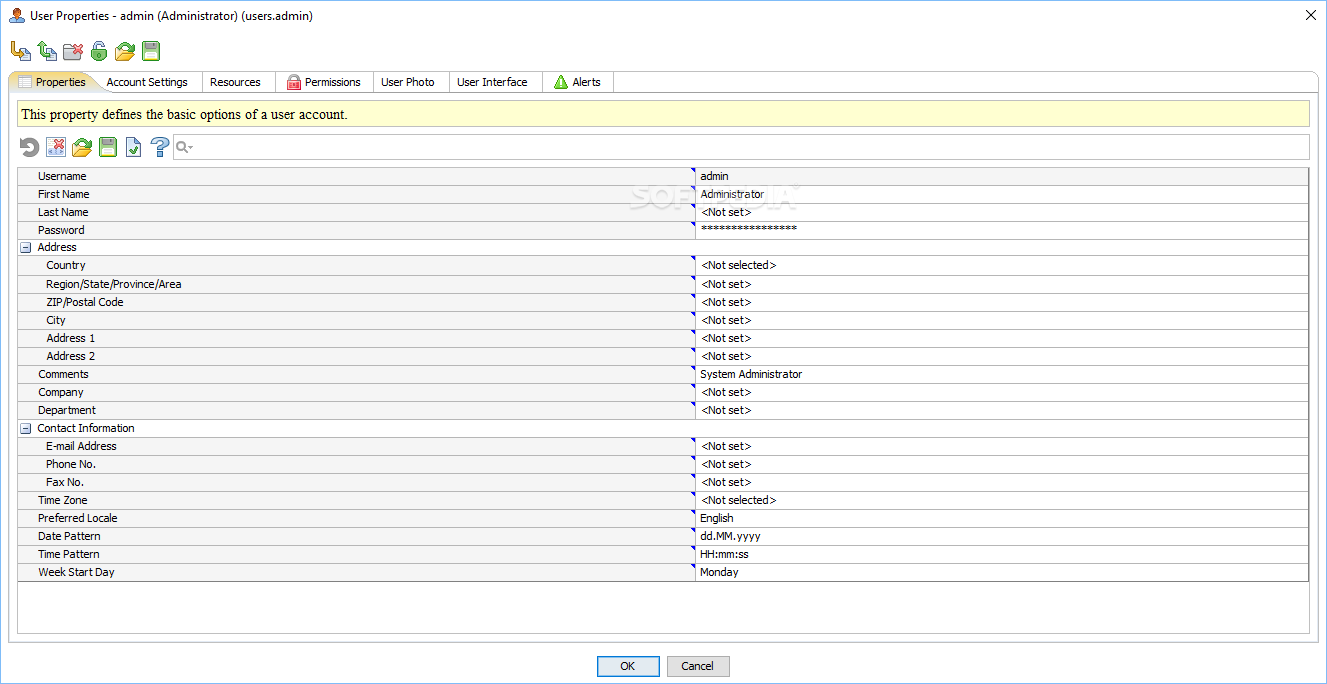Click the Cancel button

tap(698, 666)
